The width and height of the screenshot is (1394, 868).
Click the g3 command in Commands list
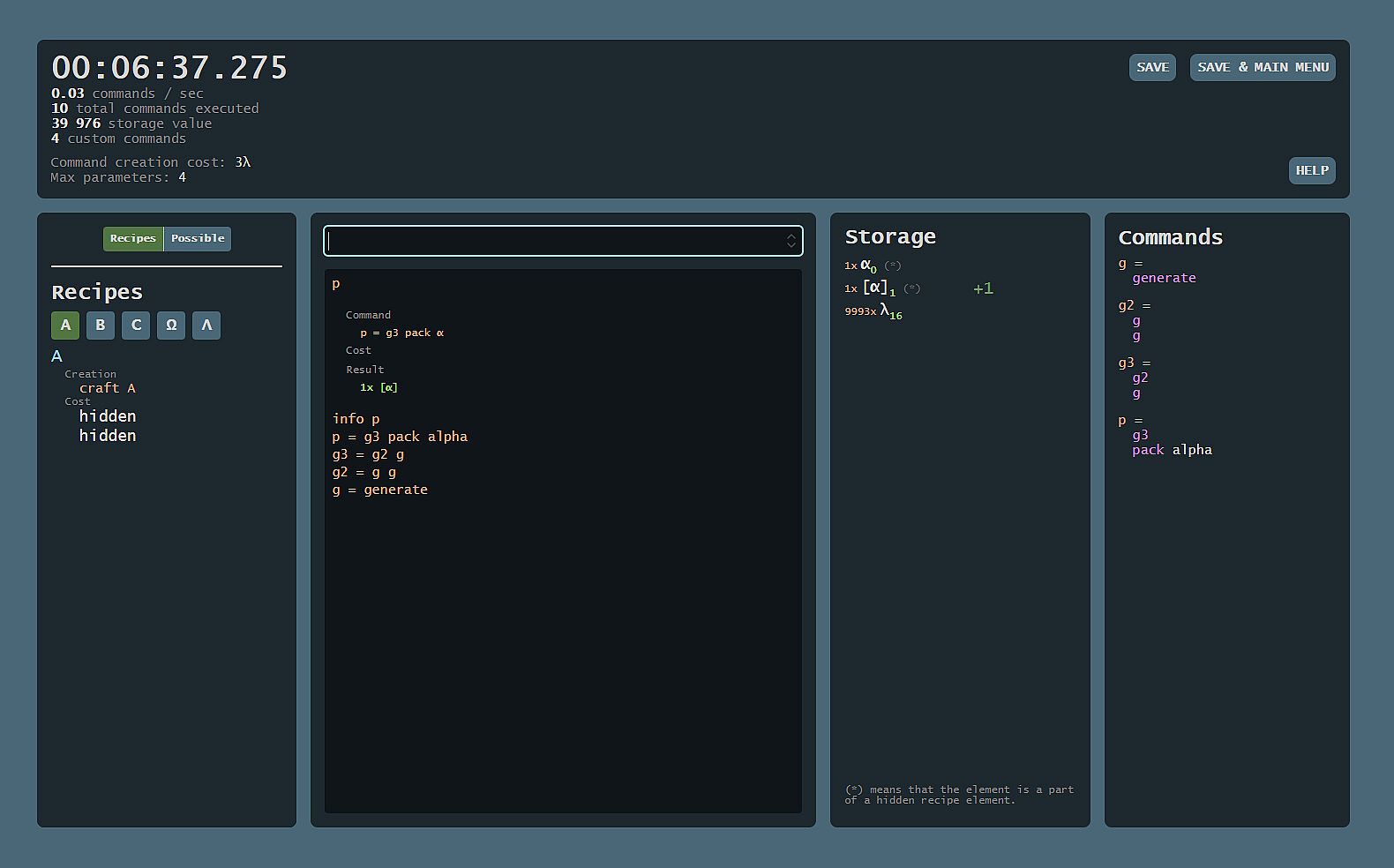click(1127, 363)
